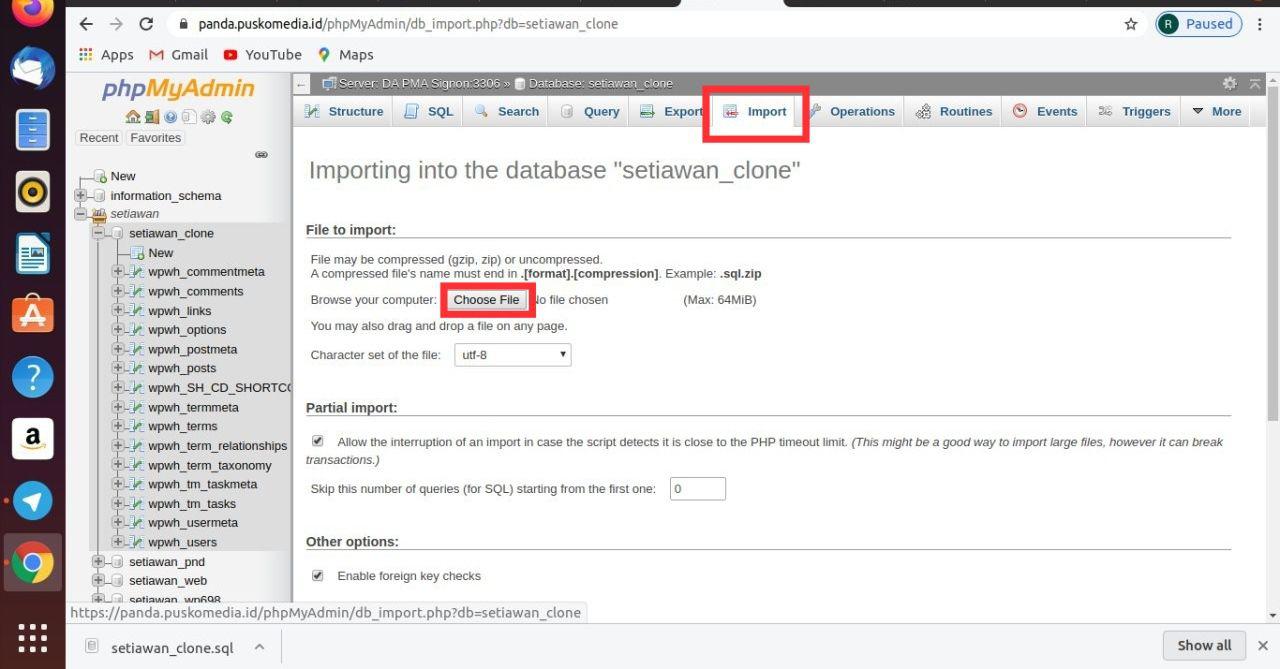The height and width of the screenshot is (669, 1280).
Task: Disable Enable foreign key checks
Action: (318, 575)
